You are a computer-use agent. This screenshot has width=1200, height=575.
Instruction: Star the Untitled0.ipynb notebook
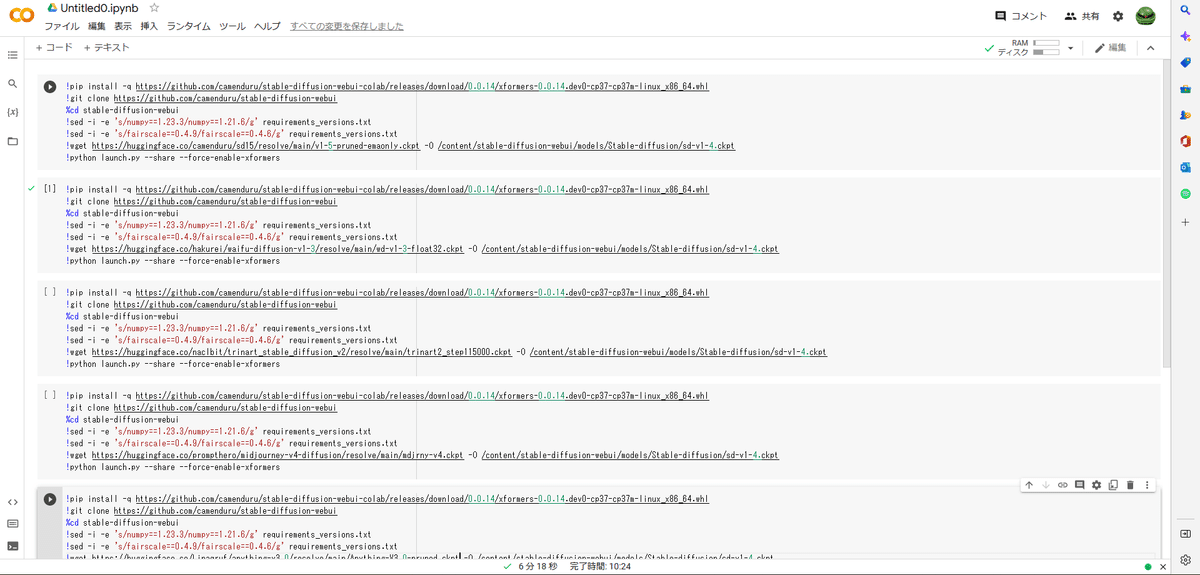(154, 8)
